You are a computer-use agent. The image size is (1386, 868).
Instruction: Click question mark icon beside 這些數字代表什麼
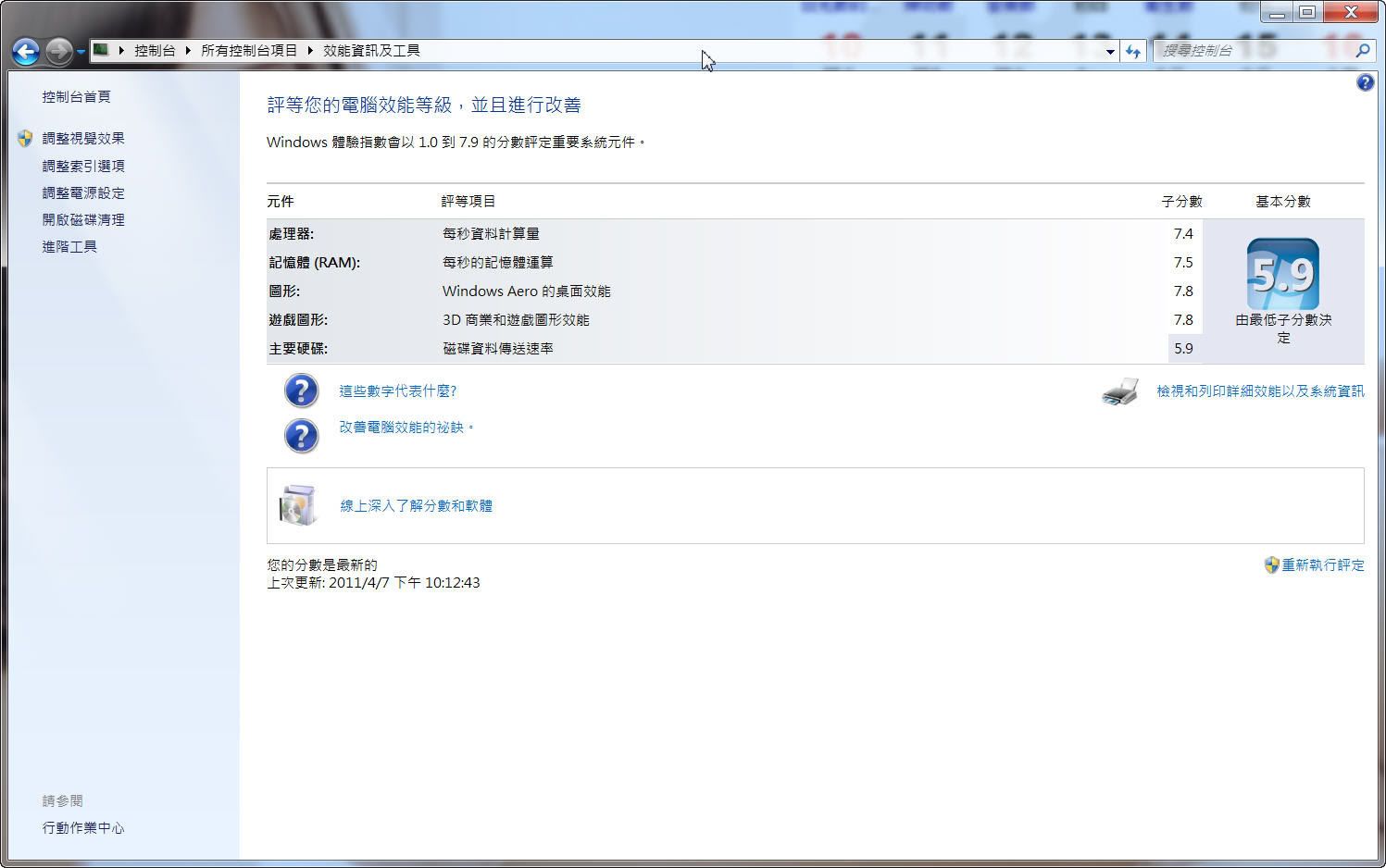pyautogui.click(x=301, y=391)
